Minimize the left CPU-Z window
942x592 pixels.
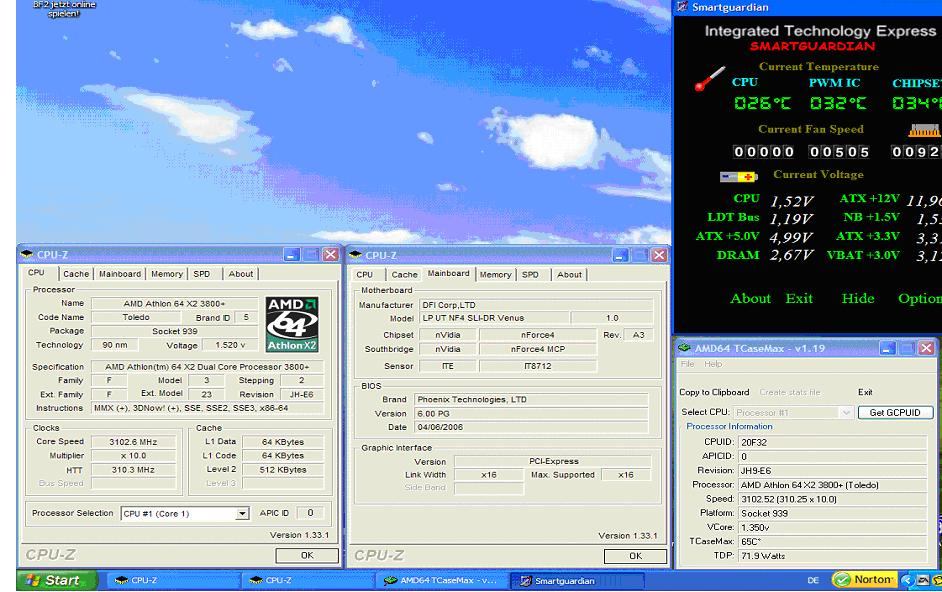click(x=291, y=254)
